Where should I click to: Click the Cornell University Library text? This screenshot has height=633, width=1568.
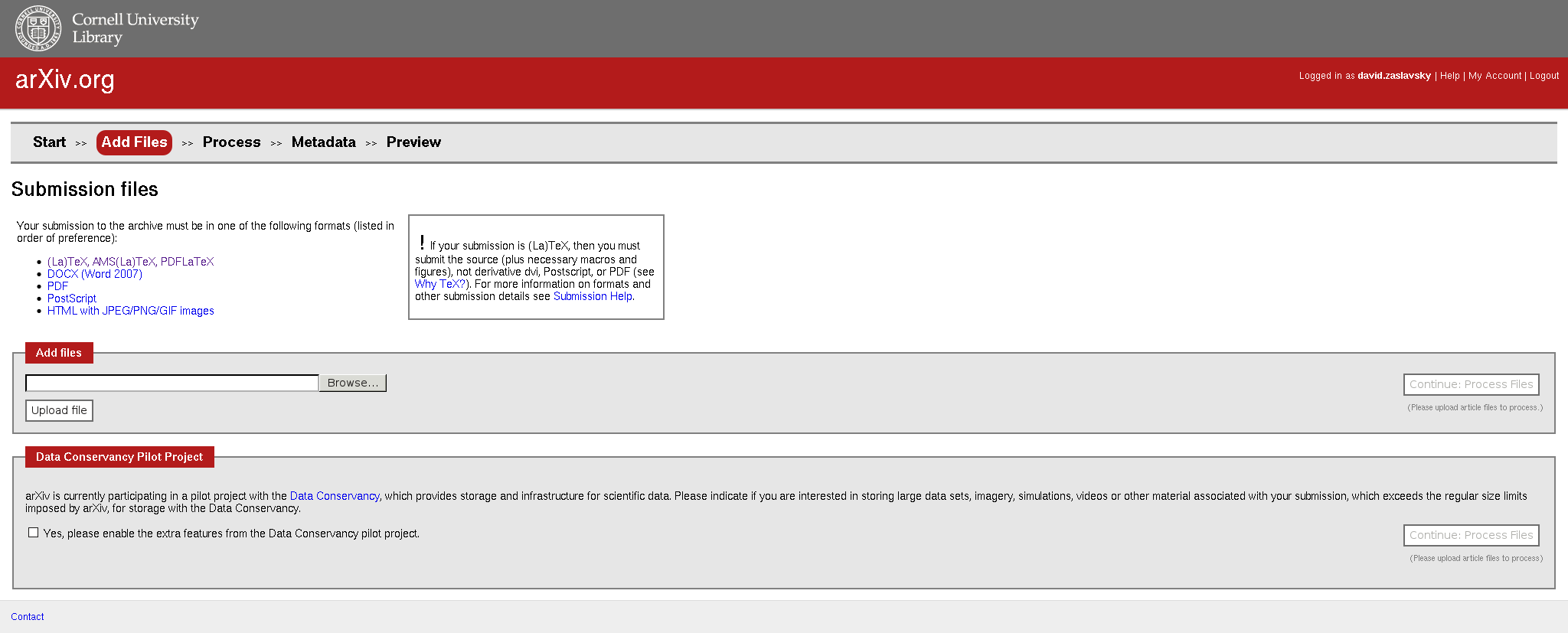point(135,28)
